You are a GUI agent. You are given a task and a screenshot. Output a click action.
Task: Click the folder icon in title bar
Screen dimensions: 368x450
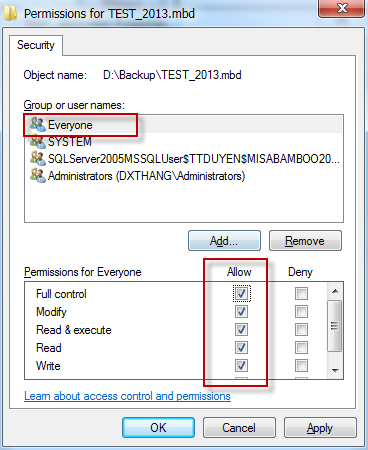pos(11,13)
